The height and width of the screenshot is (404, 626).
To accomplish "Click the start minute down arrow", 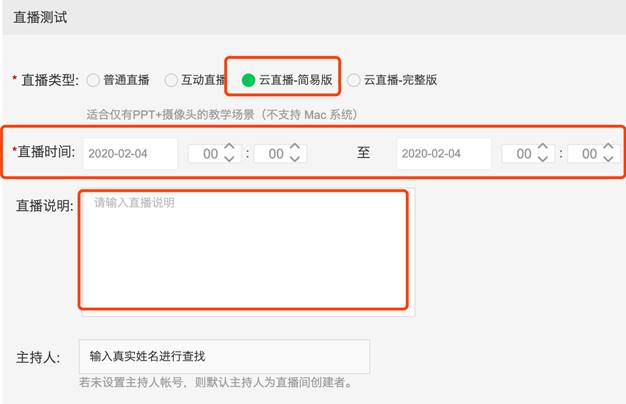I will [x=295, y=160].
